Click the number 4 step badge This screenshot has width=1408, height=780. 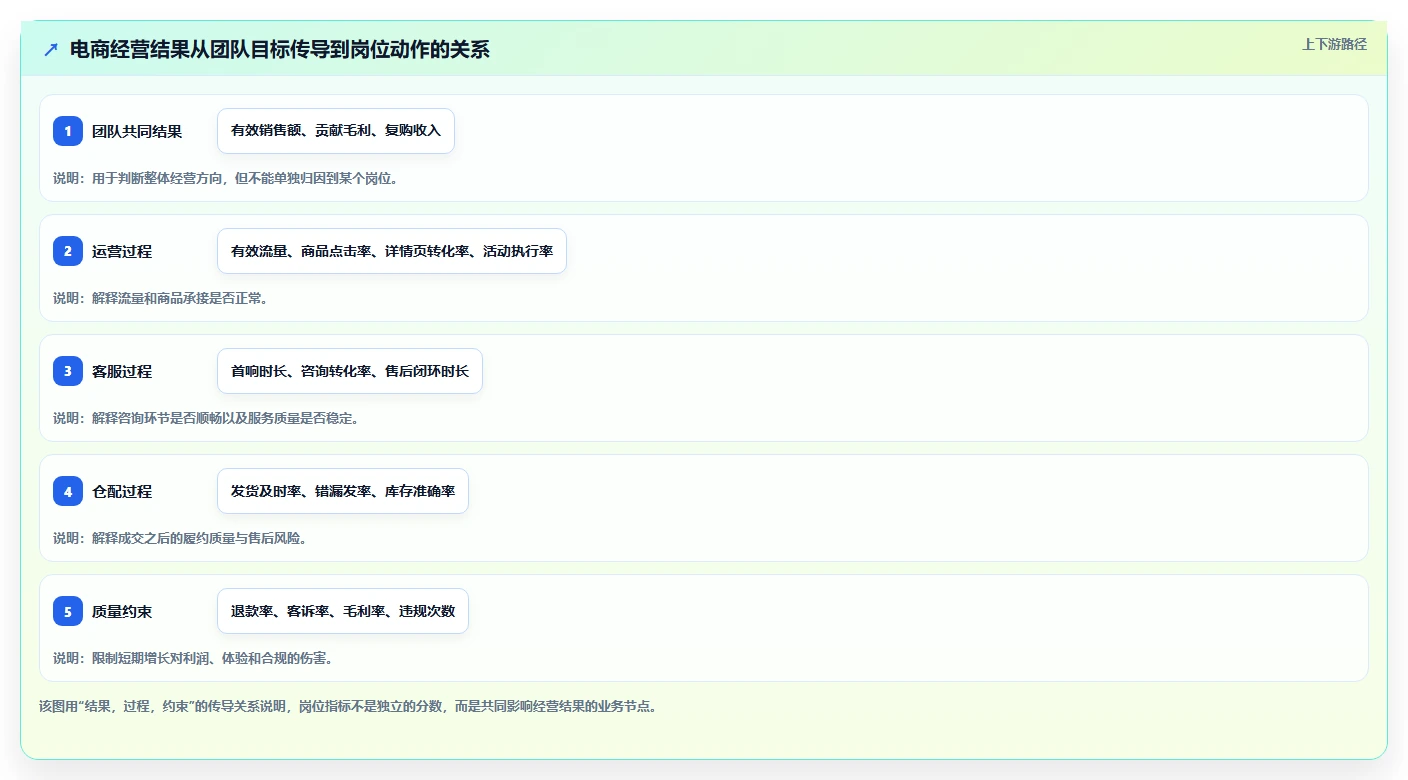(x=68, y=491)
